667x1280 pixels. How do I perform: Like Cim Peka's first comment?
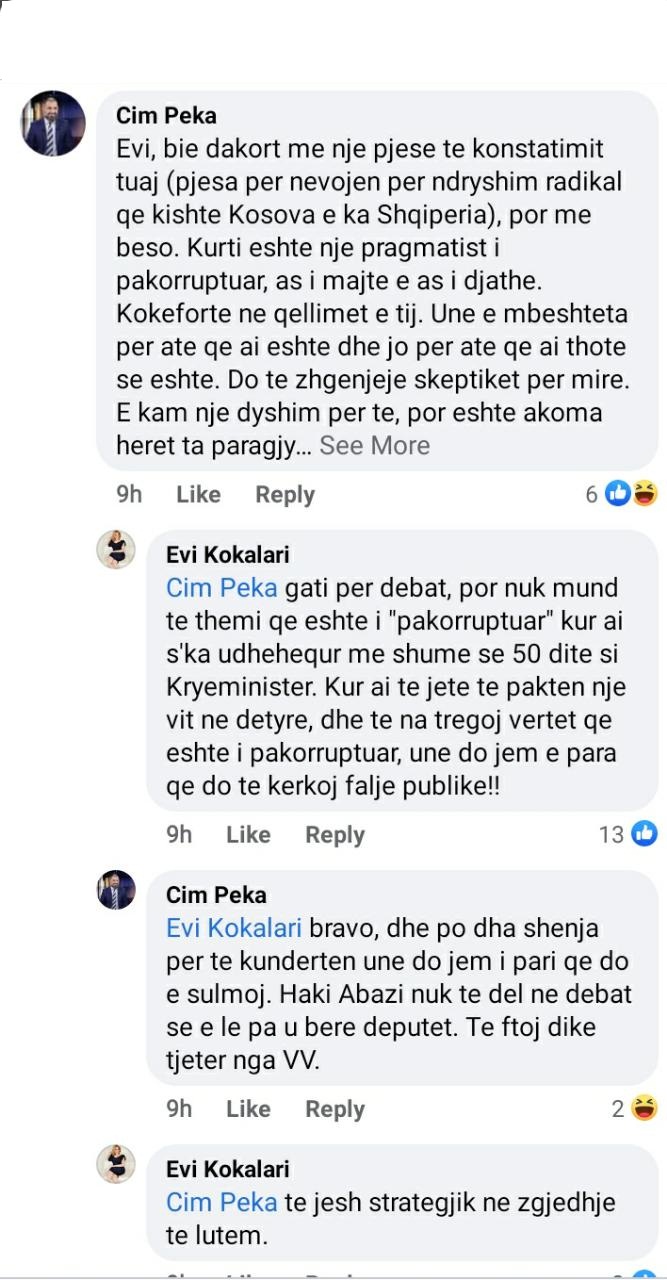click(198, 494)
